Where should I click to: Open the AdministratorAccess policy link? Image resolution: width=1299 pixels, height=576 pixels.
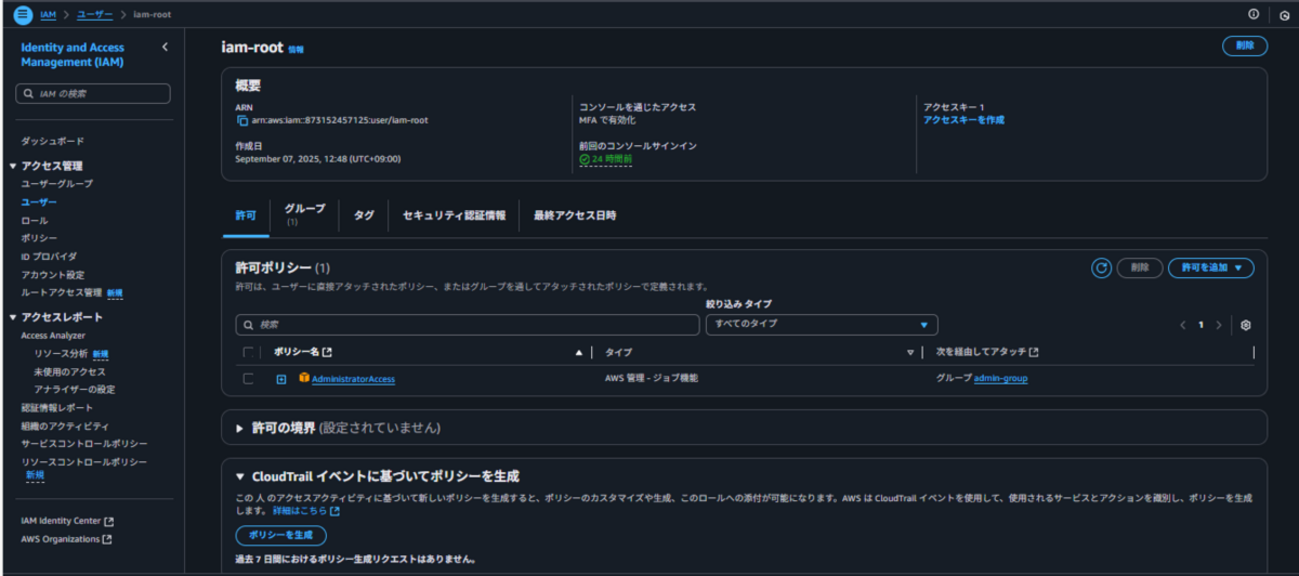pyautogui.click(x=353, y=379)
